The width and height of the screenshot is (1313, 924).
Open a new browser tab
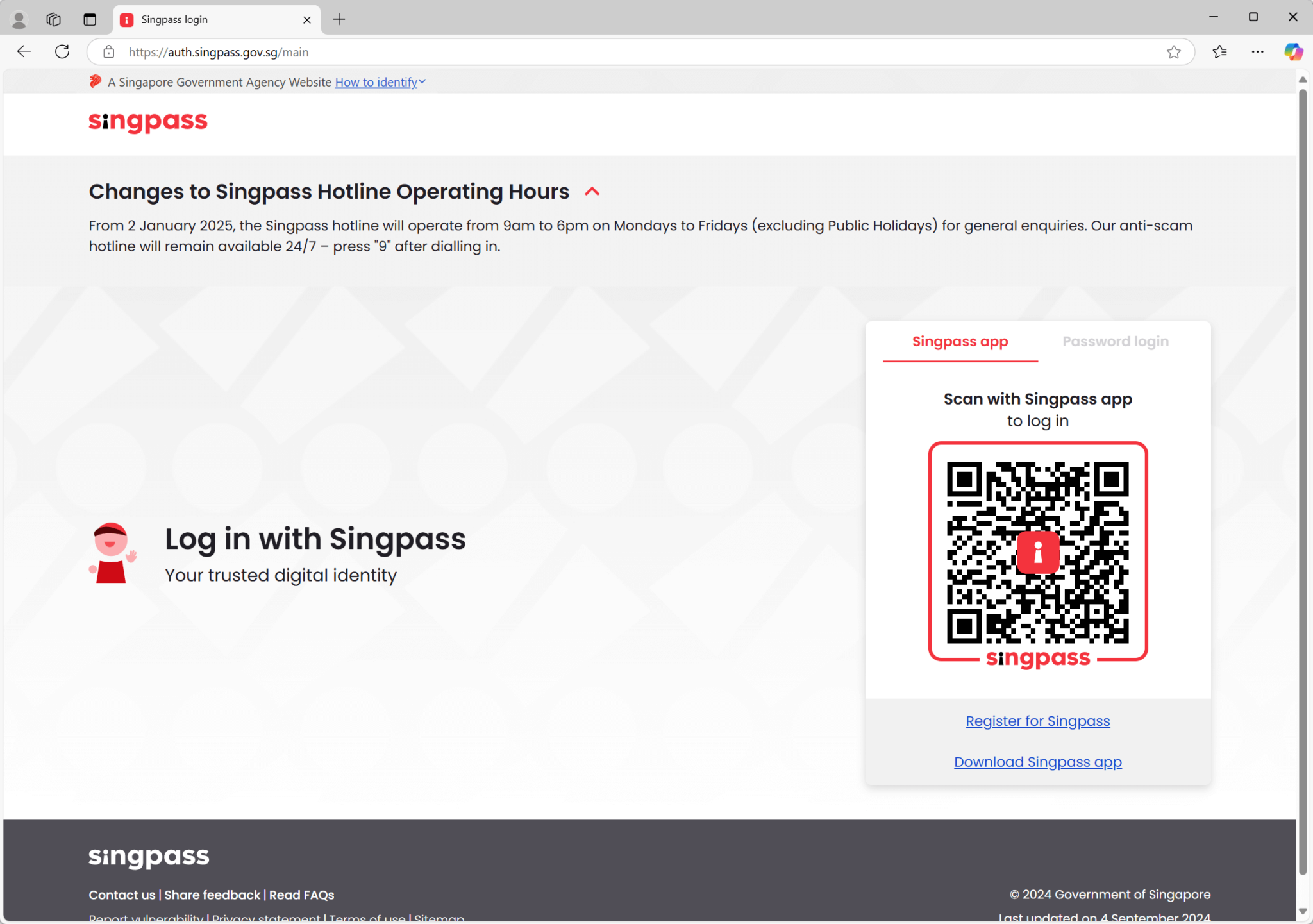pyautogui.click(x=339, y=20)
